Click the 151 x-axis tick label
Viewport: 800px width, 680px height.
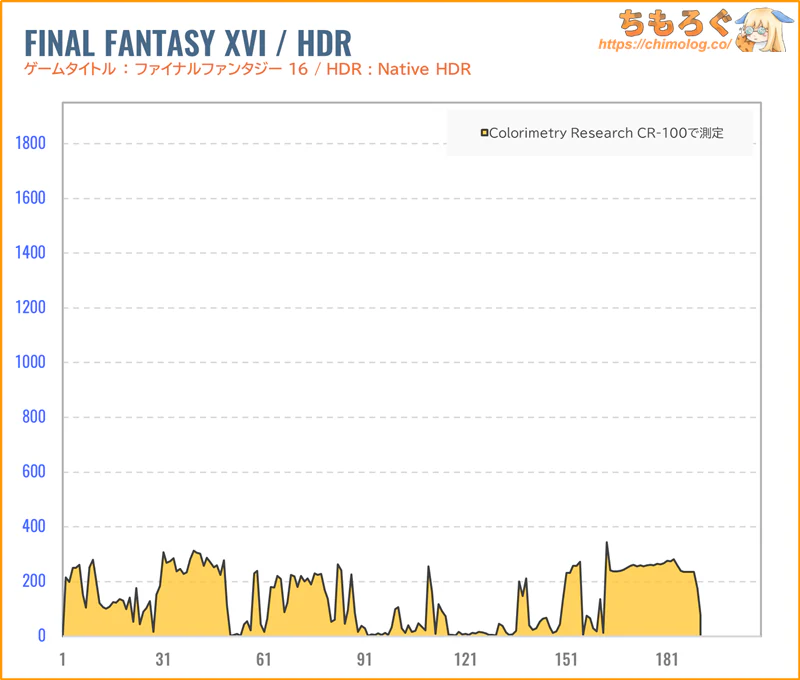point(566,659)
